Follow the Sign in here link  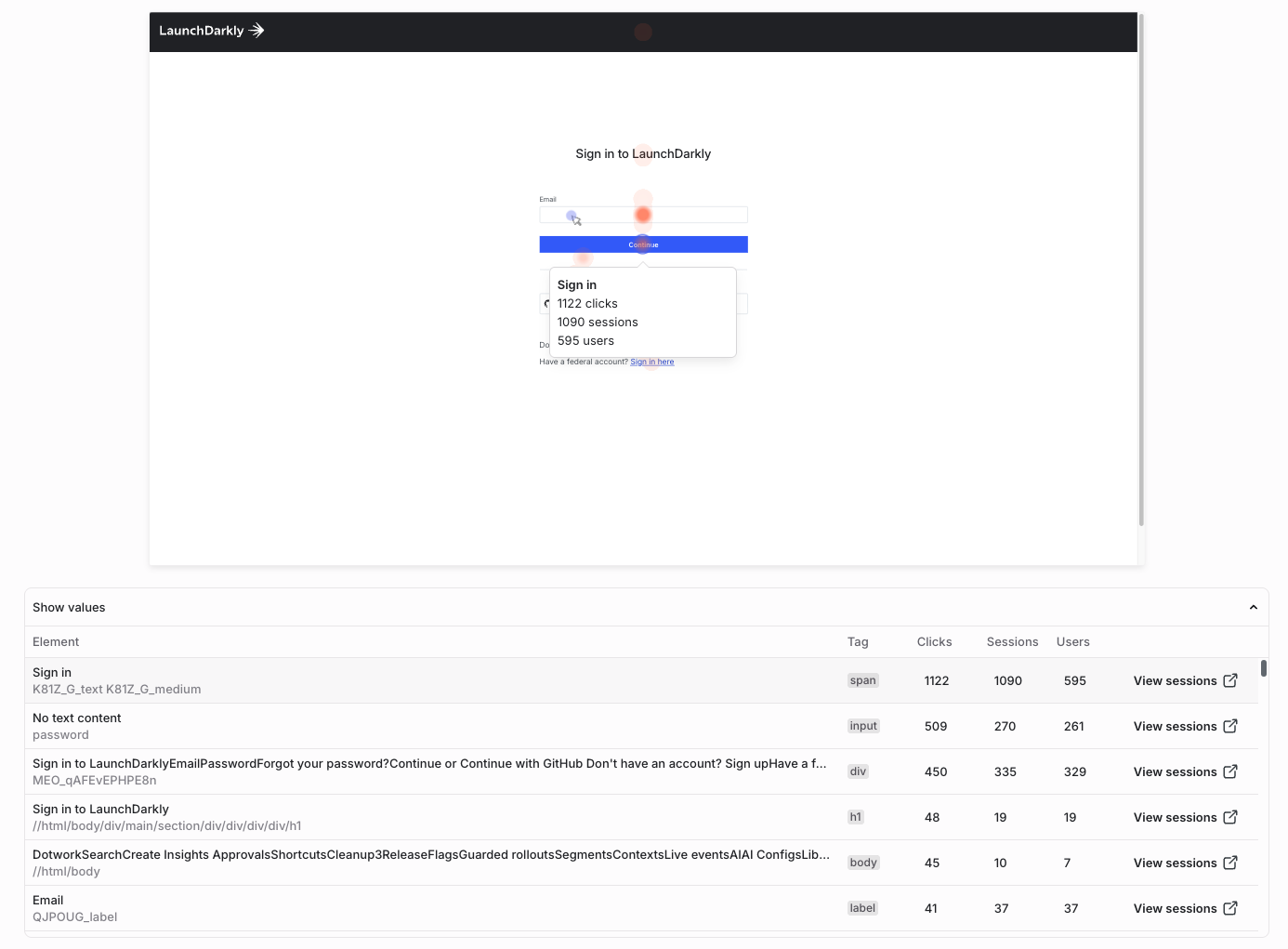point(652,362)
